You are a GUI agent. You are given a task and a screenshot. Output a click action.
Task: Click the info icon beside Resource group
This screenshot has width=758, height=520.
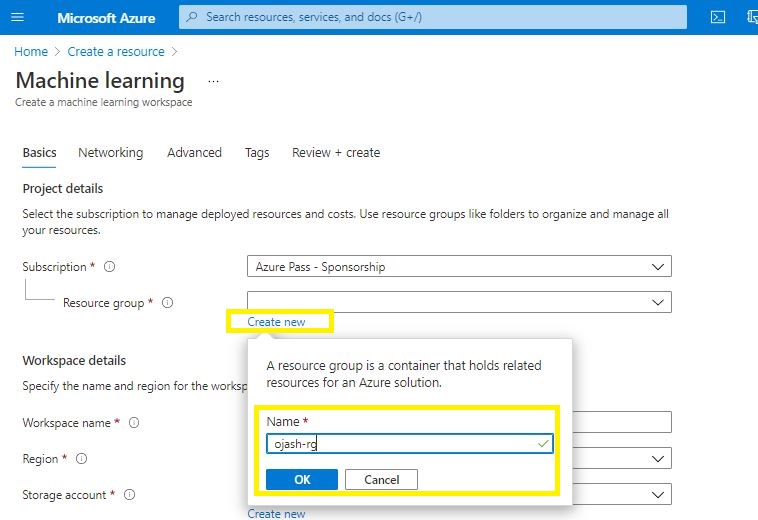[168, 303]
